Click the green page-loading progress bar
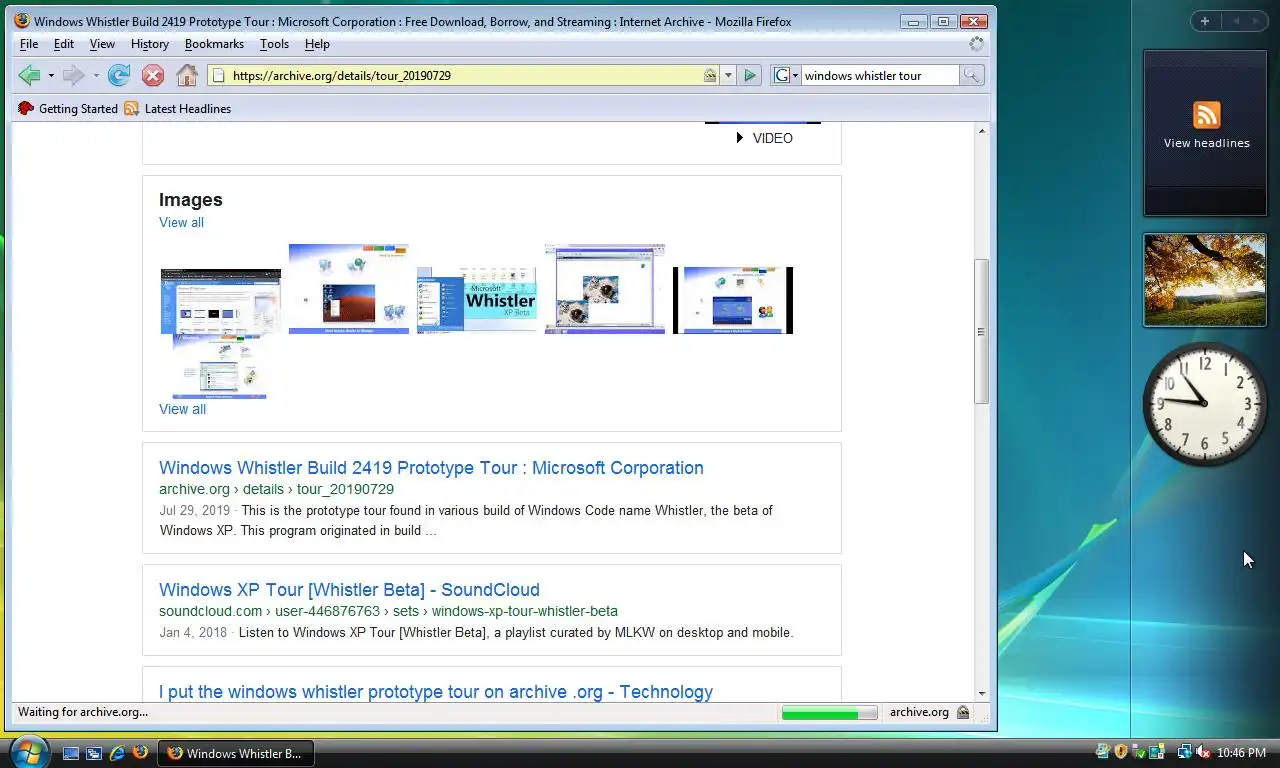This screenshot has height=768, width=1280. (829, 713)
